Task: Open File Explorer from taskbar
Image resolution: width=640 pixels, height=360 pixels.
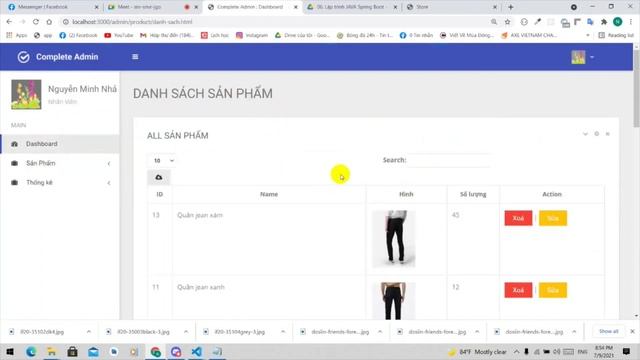Action: 52,352
